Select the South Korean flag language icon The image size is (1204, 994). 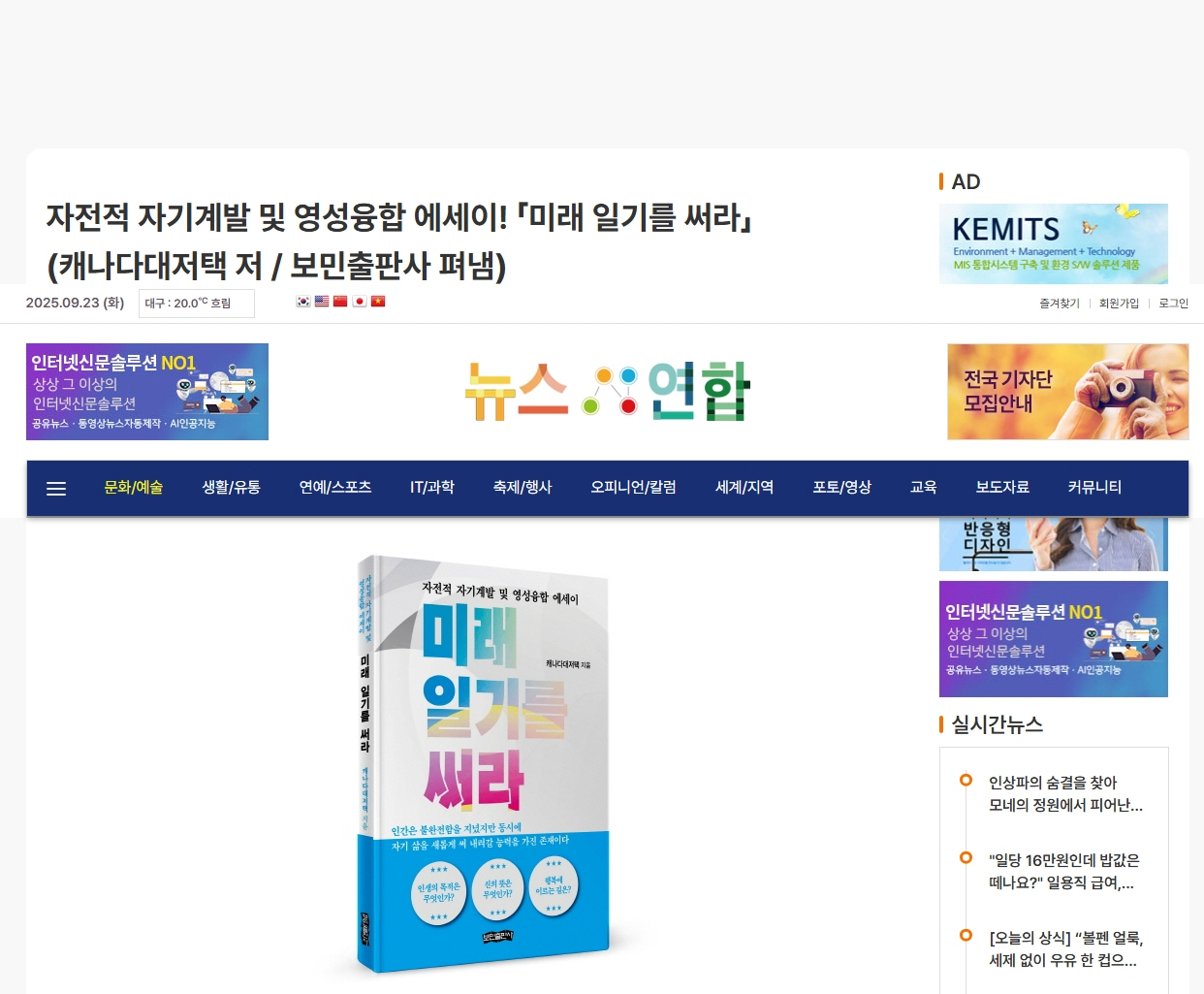click(x=303, y=302)
